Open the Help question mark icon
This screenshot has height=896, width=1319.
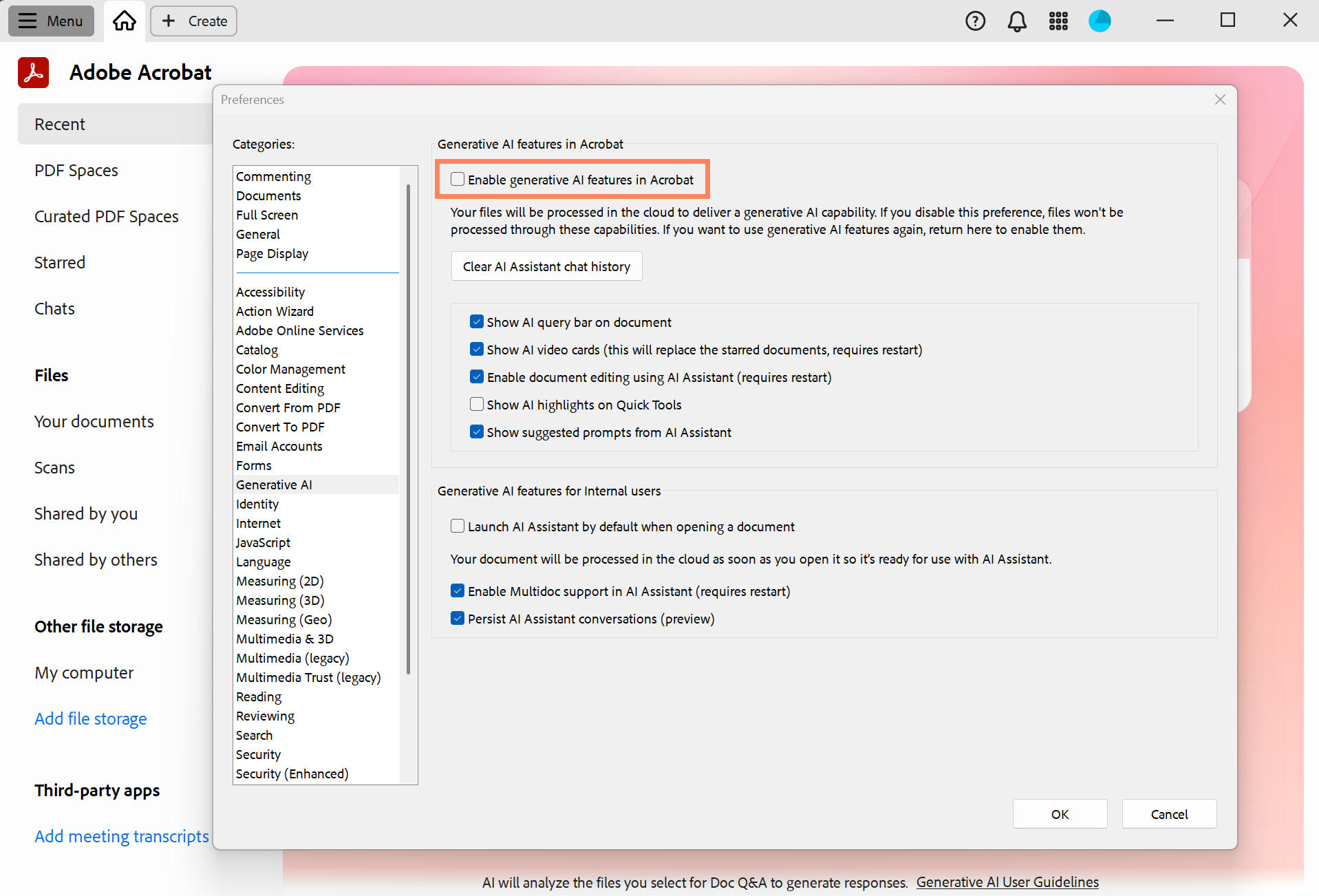pyautogui.click(x=975, y=21)
